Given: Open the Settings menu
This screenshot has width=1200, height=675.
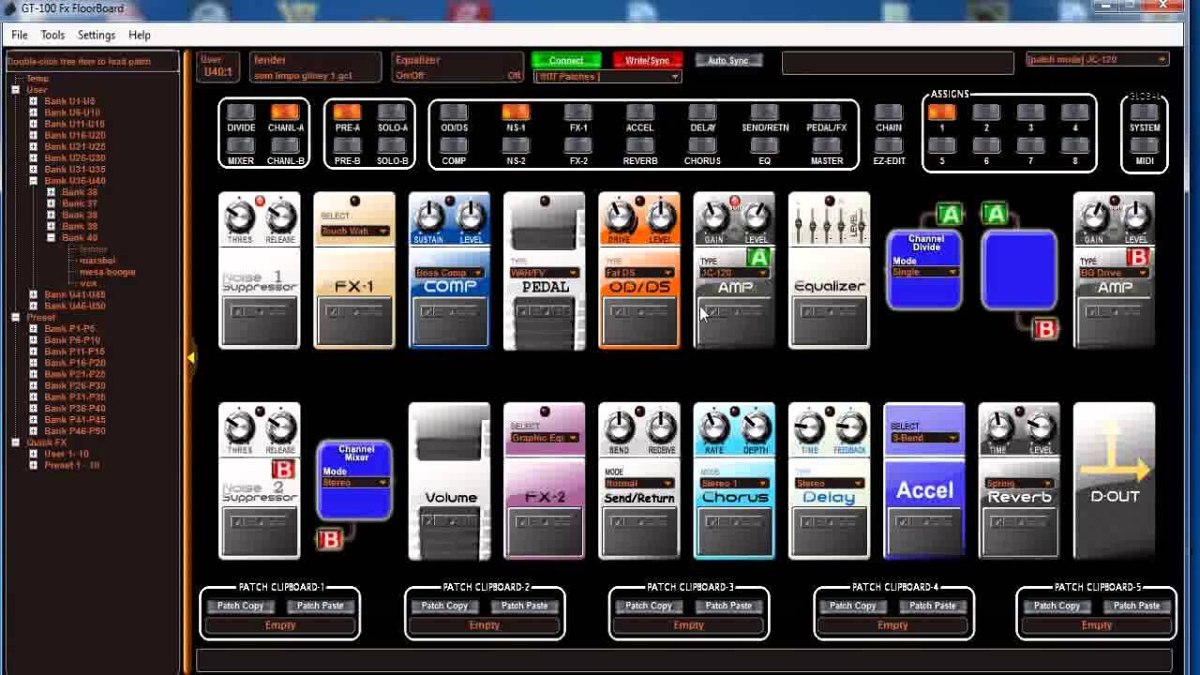Looking at the screenshot, I should click(97, 35).
